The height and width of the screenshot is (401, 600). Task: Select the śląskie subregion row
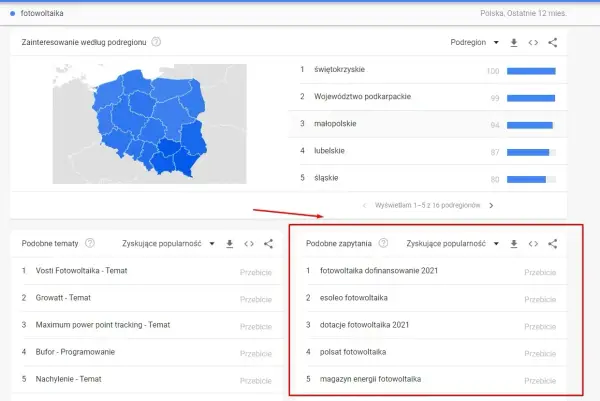pos(427,178)
